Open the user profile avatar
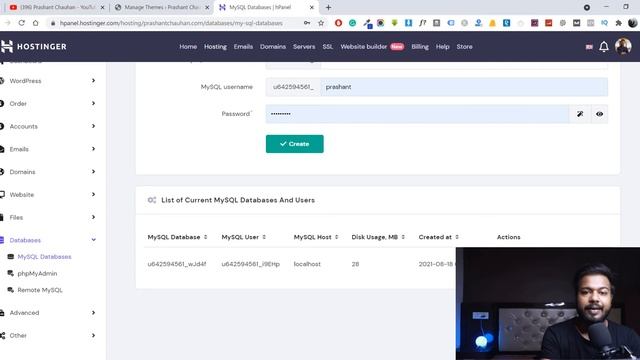 click(623, 47)
